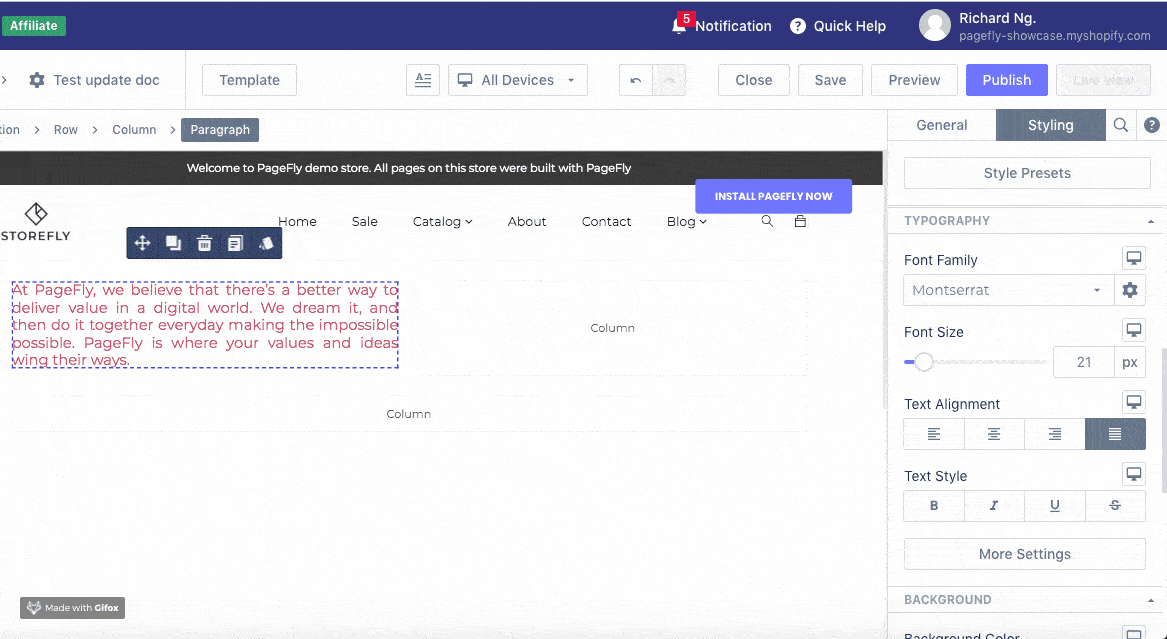
Task: Toggle underline text style
Action: (x=1055, y=506)
